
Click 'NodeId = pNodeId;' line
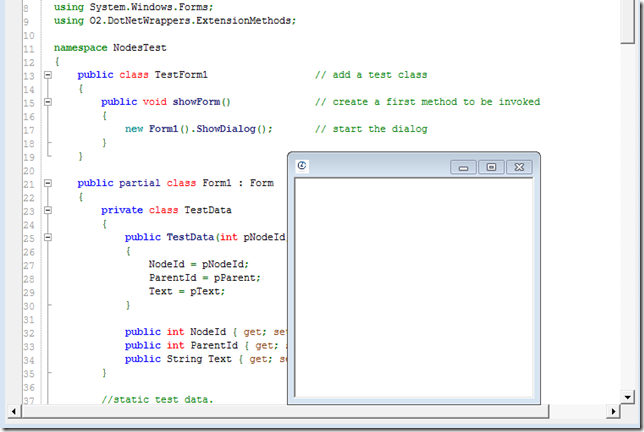pyautogui.click(x=199, y=264)
